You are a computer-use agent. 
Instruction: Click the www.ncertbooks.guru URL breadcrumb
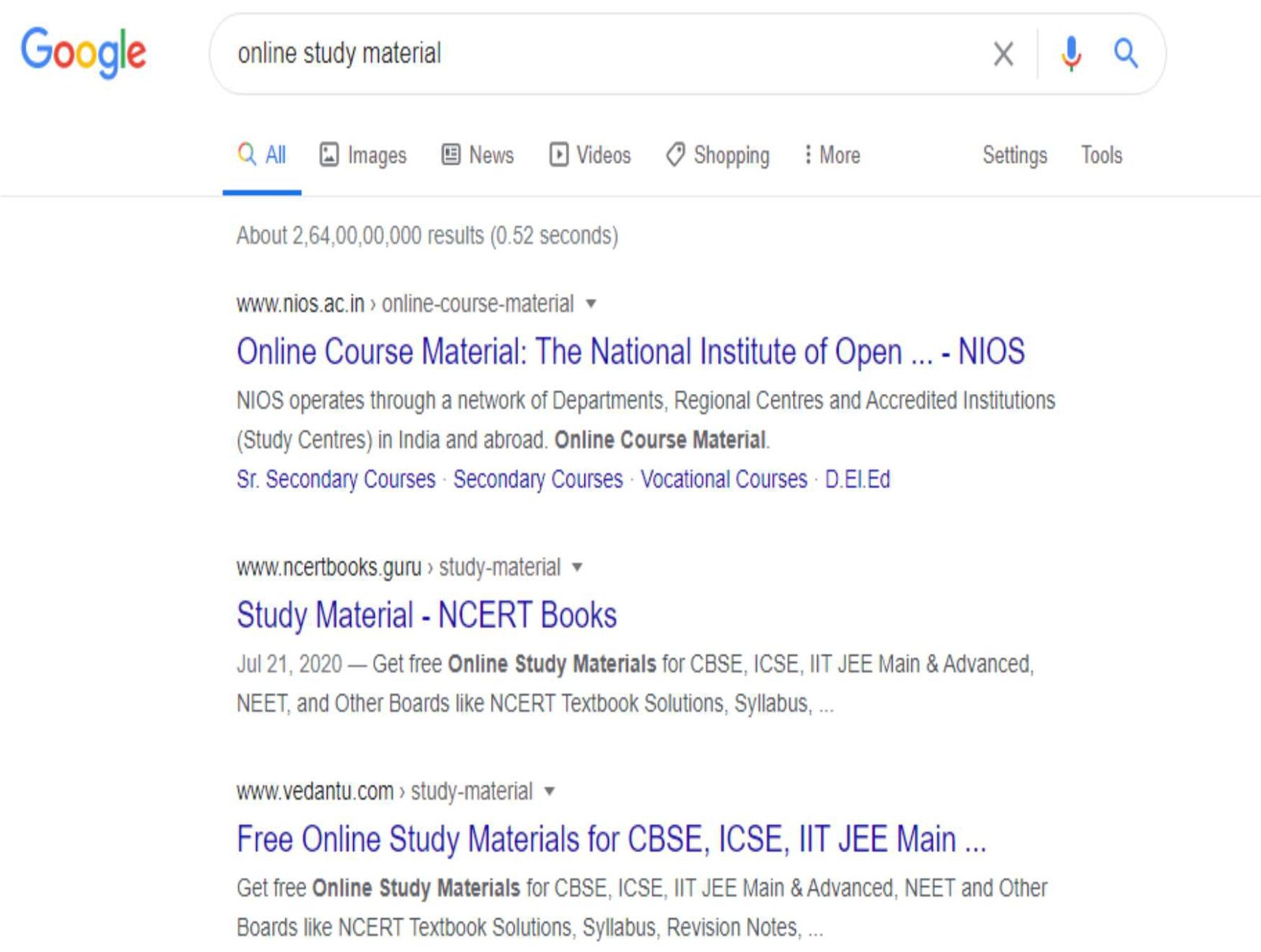coord(399,567)
